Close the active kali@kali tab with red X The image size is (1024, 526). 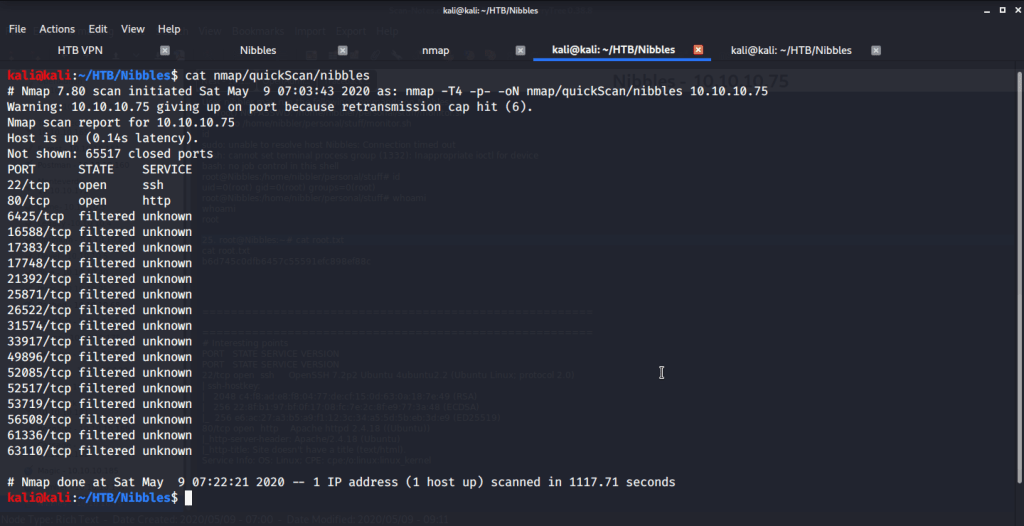click(x=698, y=50)
